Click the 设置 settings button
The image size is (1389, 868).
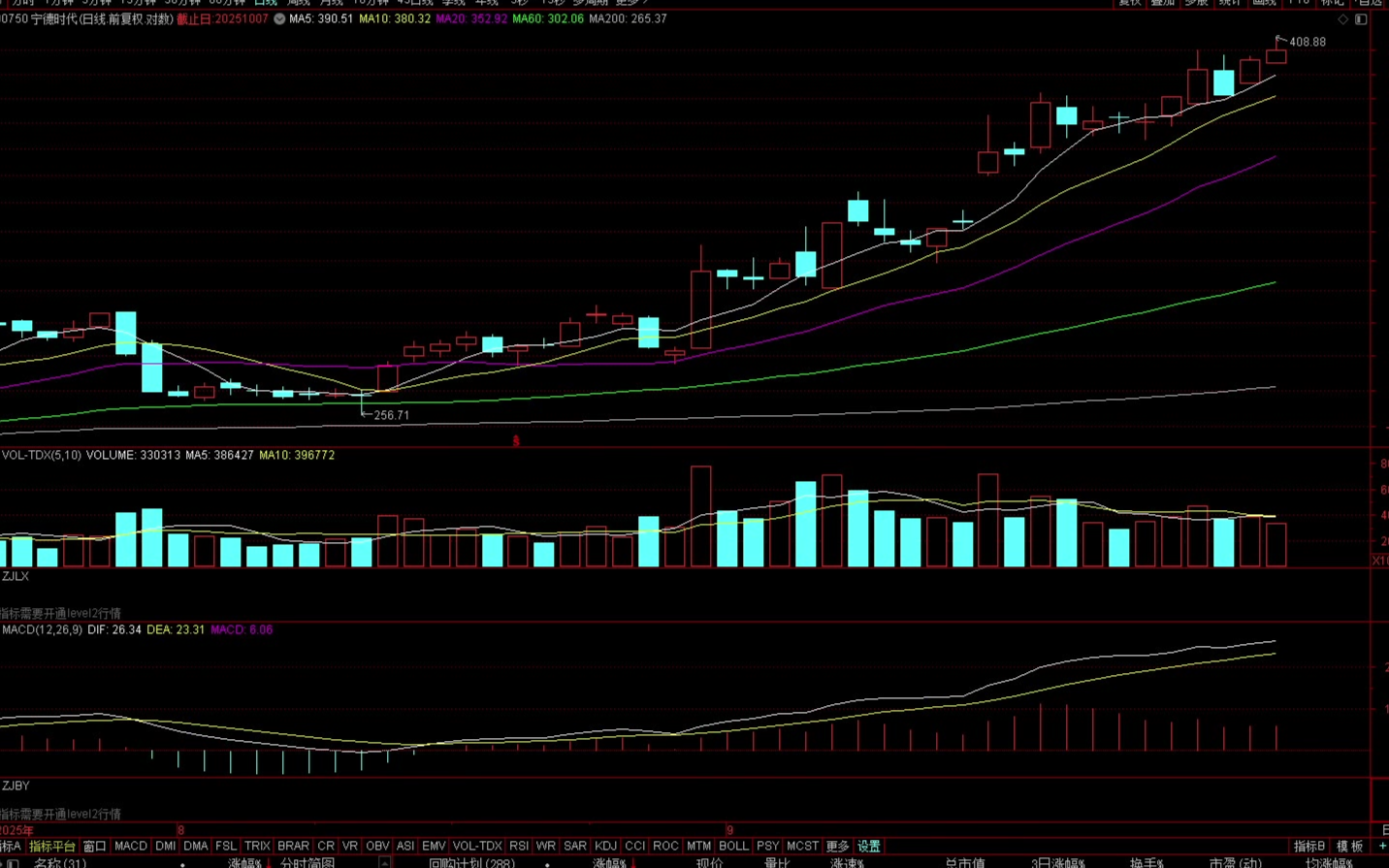click(868, 847)
